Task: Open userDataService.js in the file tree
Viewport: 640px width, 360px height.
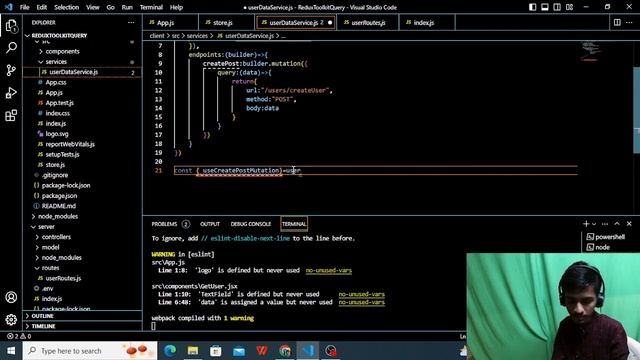Action: point(73,72)
